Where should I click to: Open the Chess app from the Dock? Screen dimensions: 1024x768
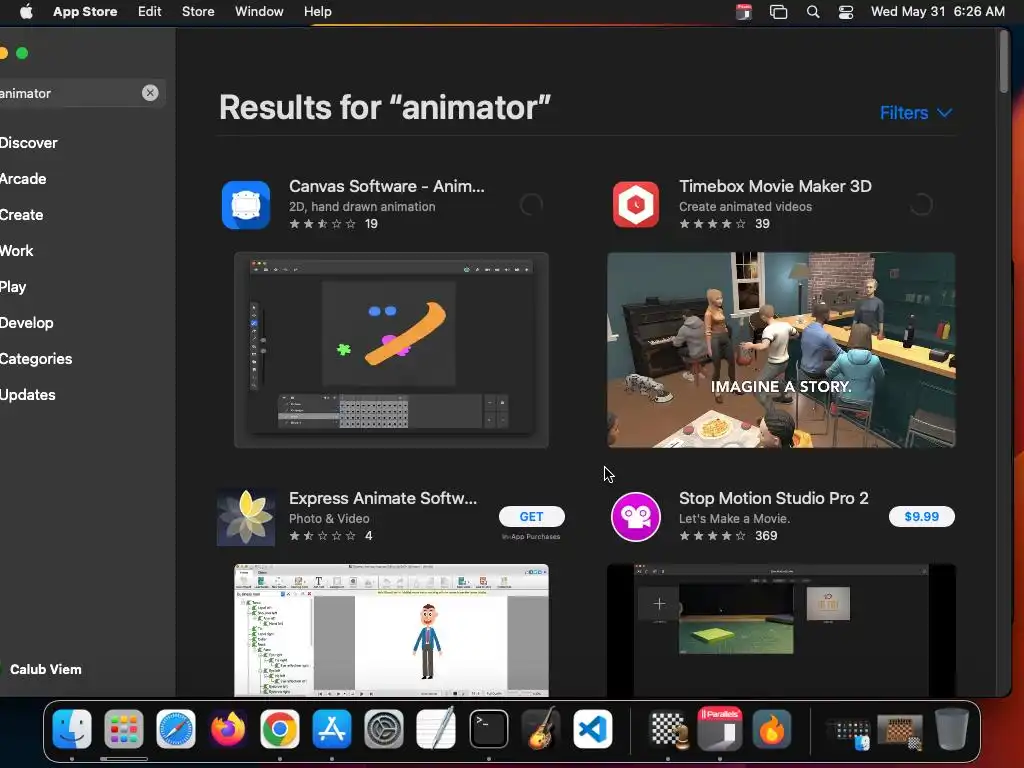point(667,729)
